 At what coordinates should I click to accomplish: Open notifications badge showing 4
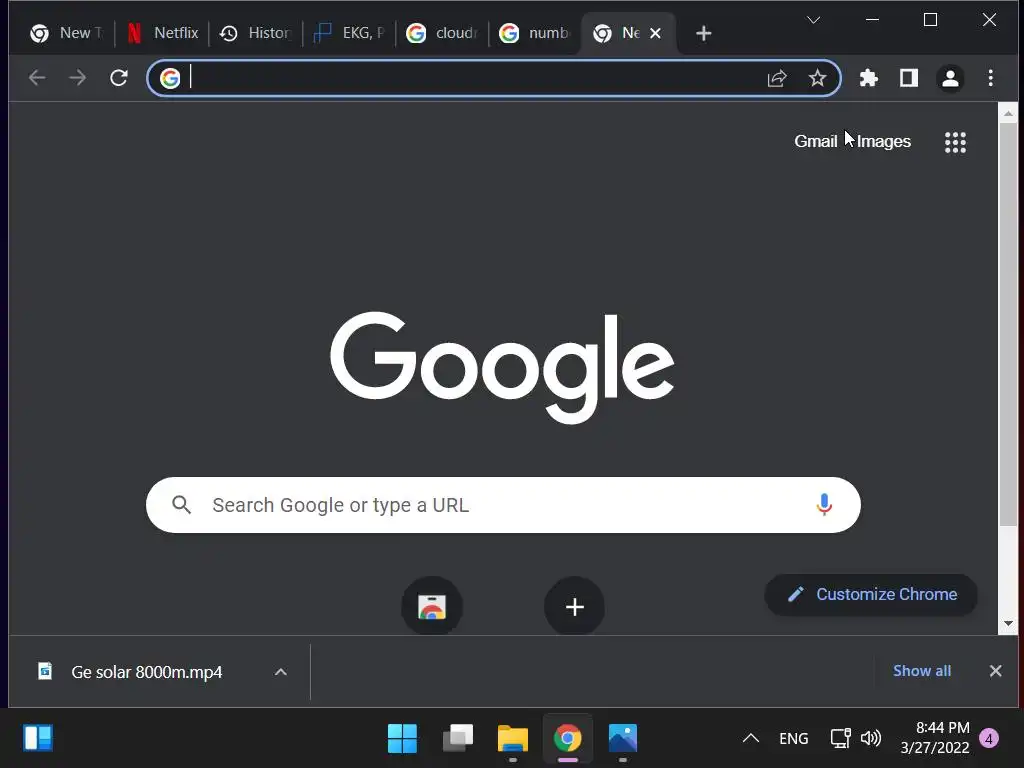point(989,739)
